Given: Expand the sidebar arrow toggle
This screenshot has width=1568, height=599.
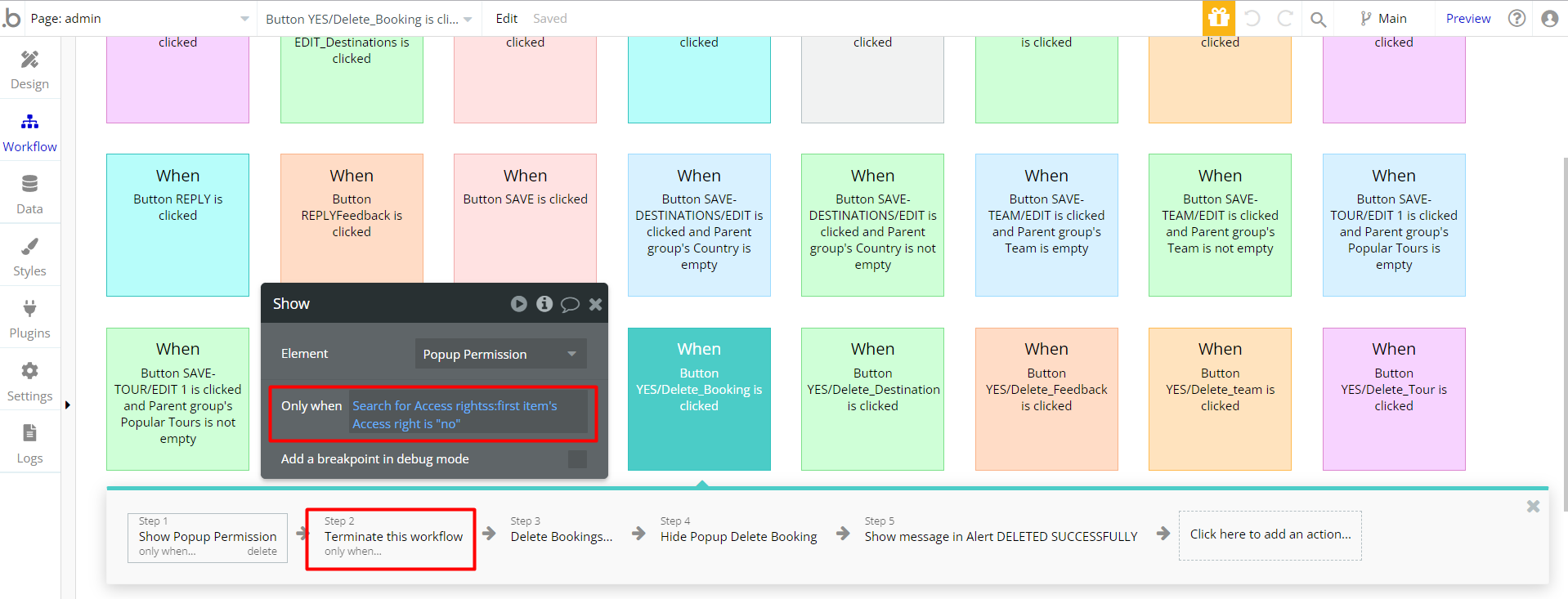Looking at the screenshot, I should coord(68,405).
